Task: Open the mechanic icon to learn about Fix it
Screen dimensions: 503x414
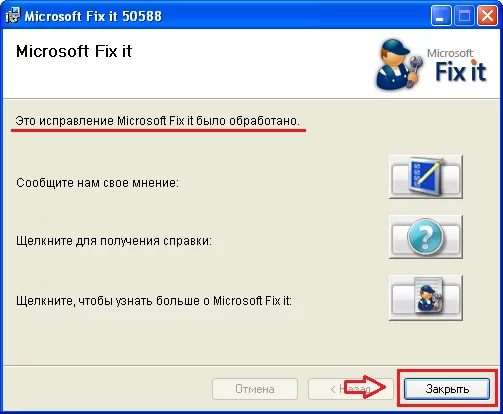Action: [x=426, y=298]
